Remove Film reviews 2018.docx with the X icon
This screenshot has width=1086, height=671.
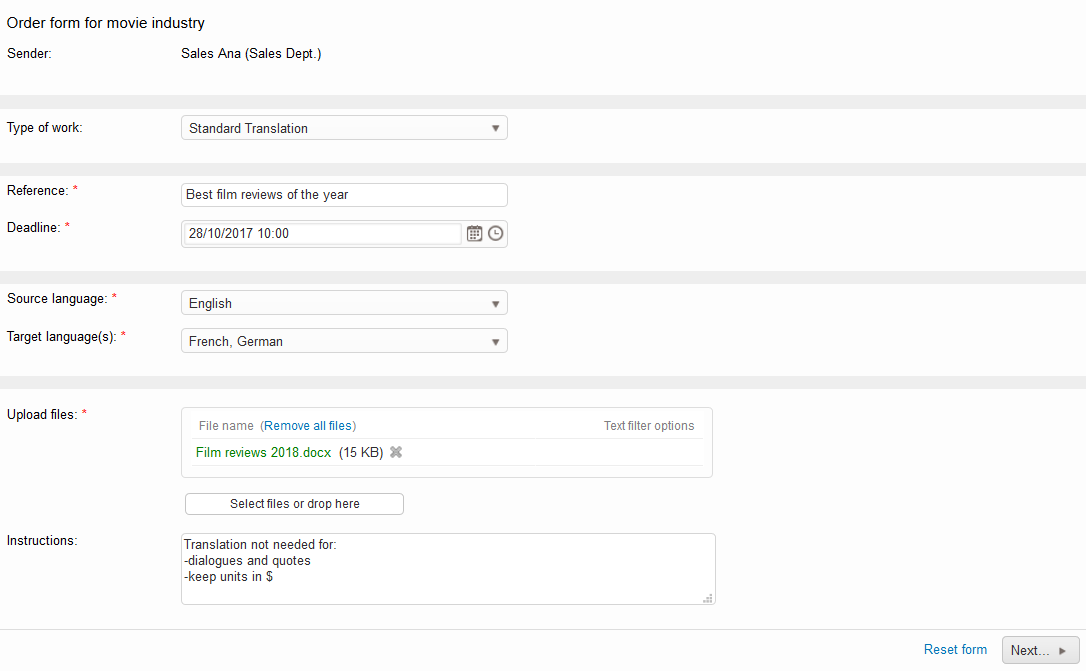396,452
